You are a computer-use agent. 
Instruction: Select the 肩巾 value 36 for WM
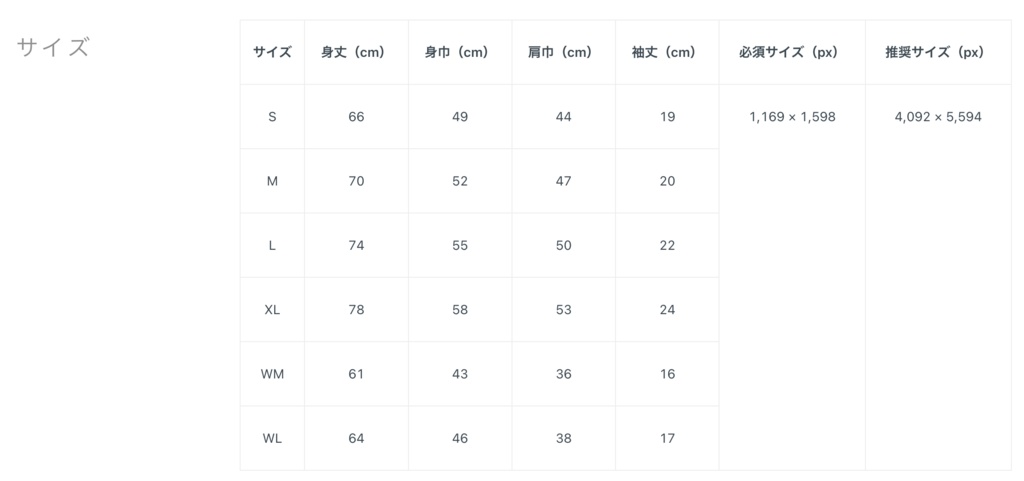563,374
